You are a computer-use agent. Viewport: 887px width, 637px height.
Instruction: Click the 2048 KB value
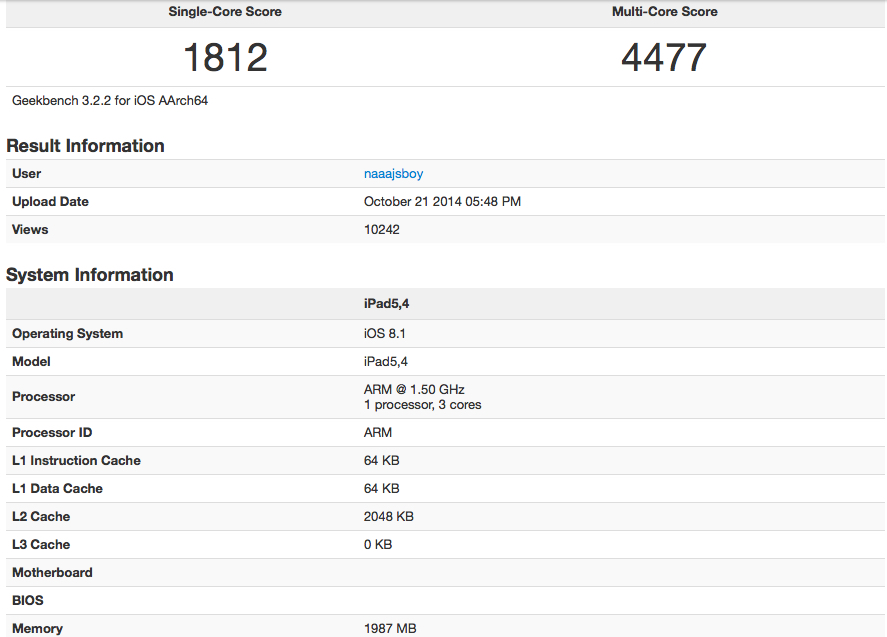click(389, 517)
